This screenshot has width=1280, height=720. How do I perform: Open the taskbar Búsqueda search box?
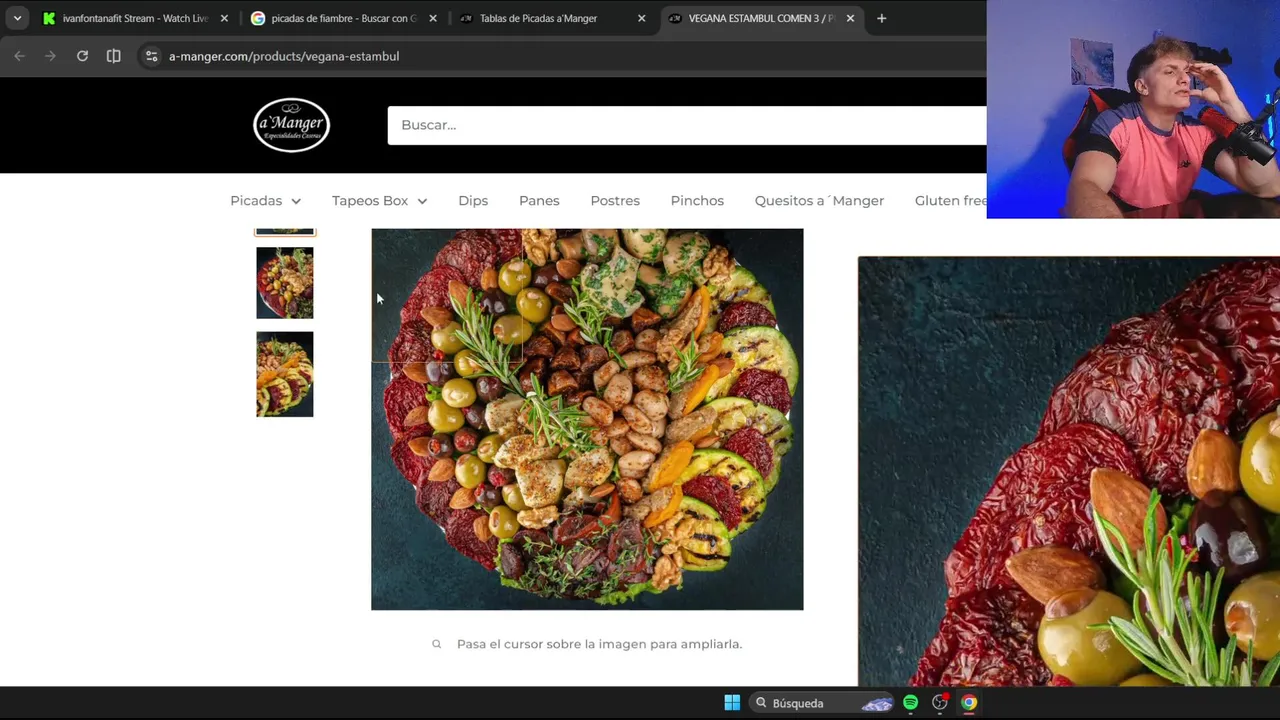click(x=822, y=703)
